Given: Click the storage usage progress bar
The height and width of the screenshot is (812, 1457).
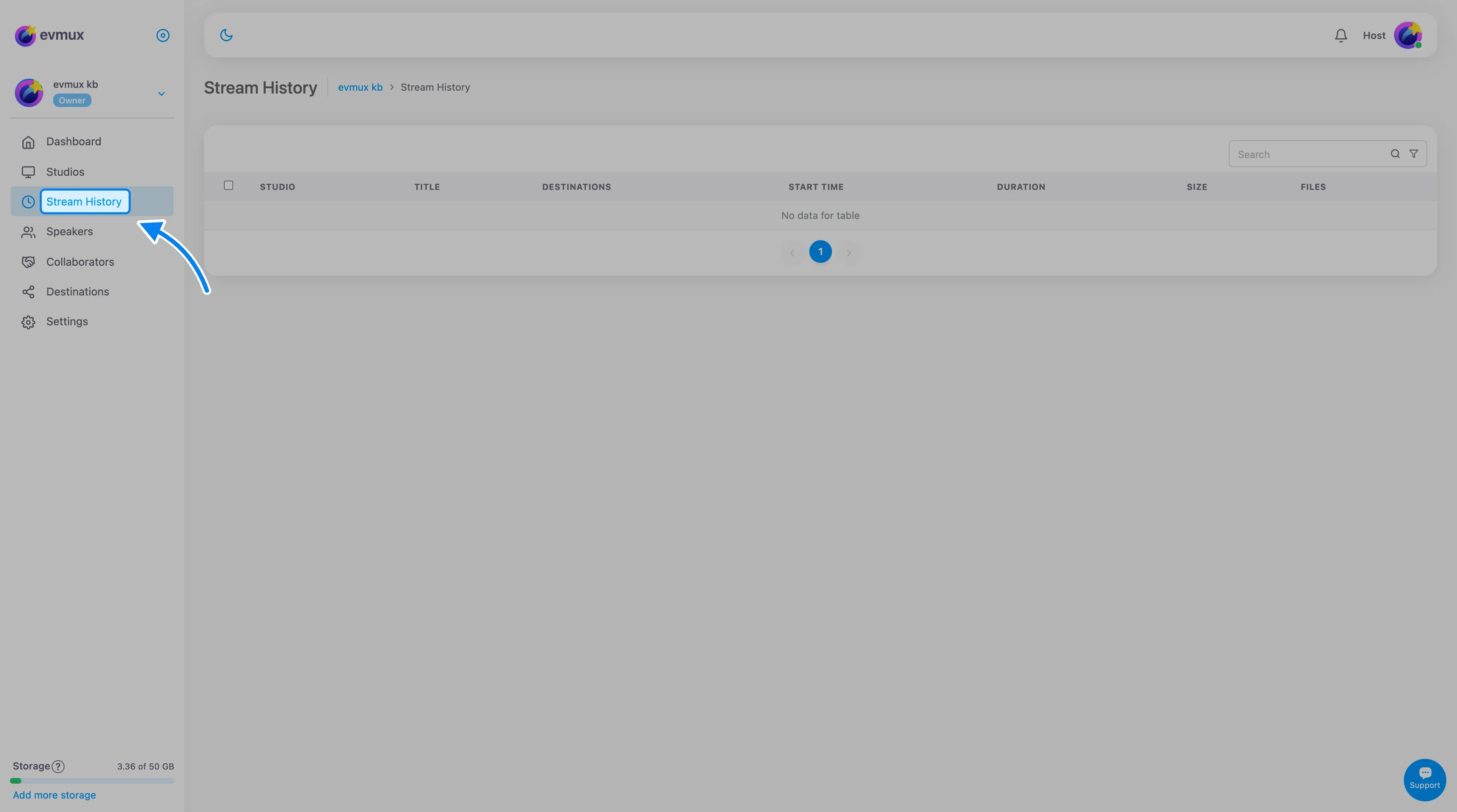Looking at the screenshot, I should pyautogui.click(x=92, y=781).
